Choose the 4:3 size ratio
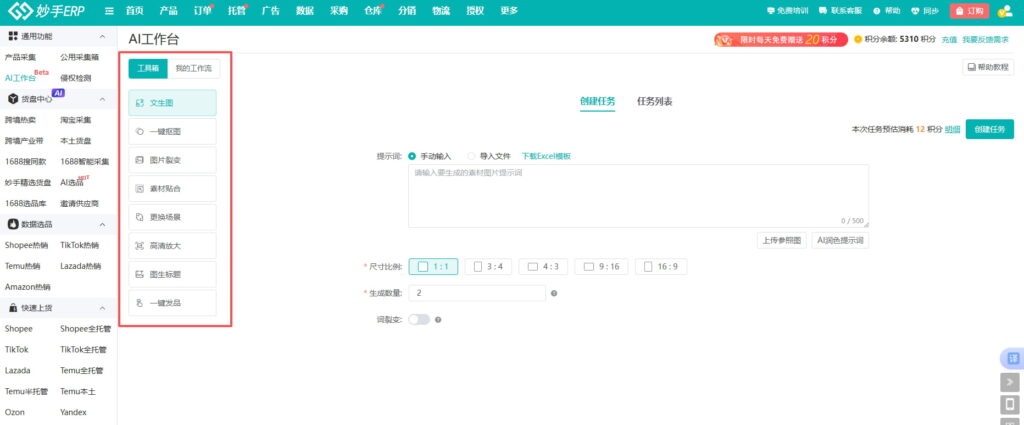Screen dimensions: 1024x425 pyautogui.click(x=543, y=267)
